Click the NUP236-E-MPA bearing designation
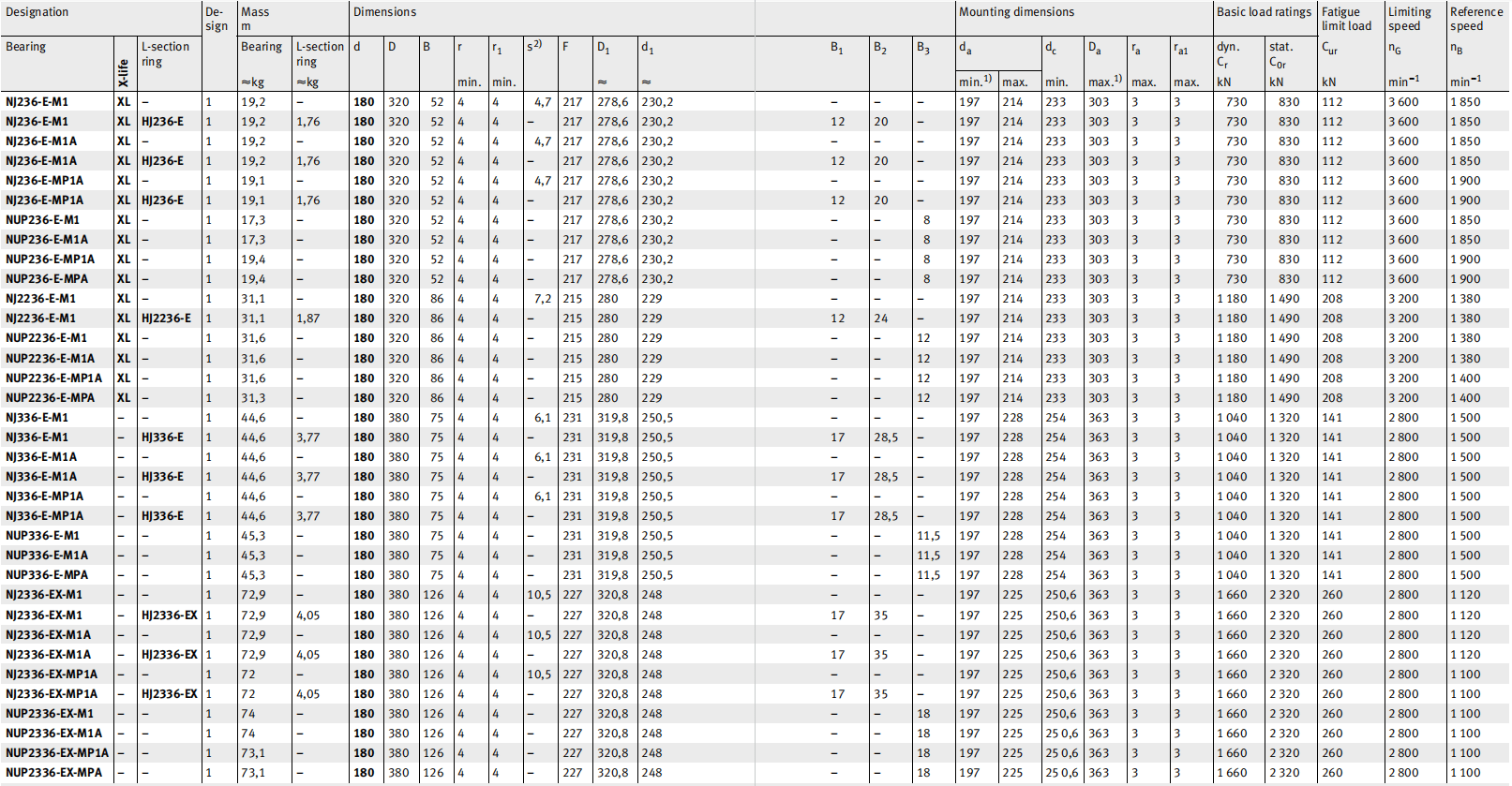Screen dimensions: 1512x786 pos(47,279)
